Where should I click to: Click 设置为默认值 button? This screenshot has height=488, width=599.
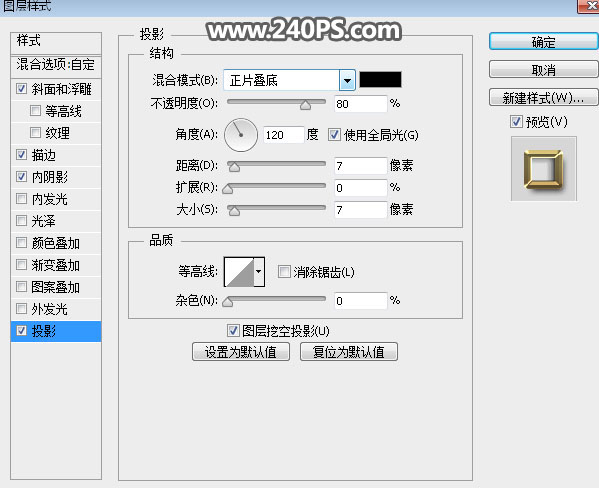[x=241, y=352]
